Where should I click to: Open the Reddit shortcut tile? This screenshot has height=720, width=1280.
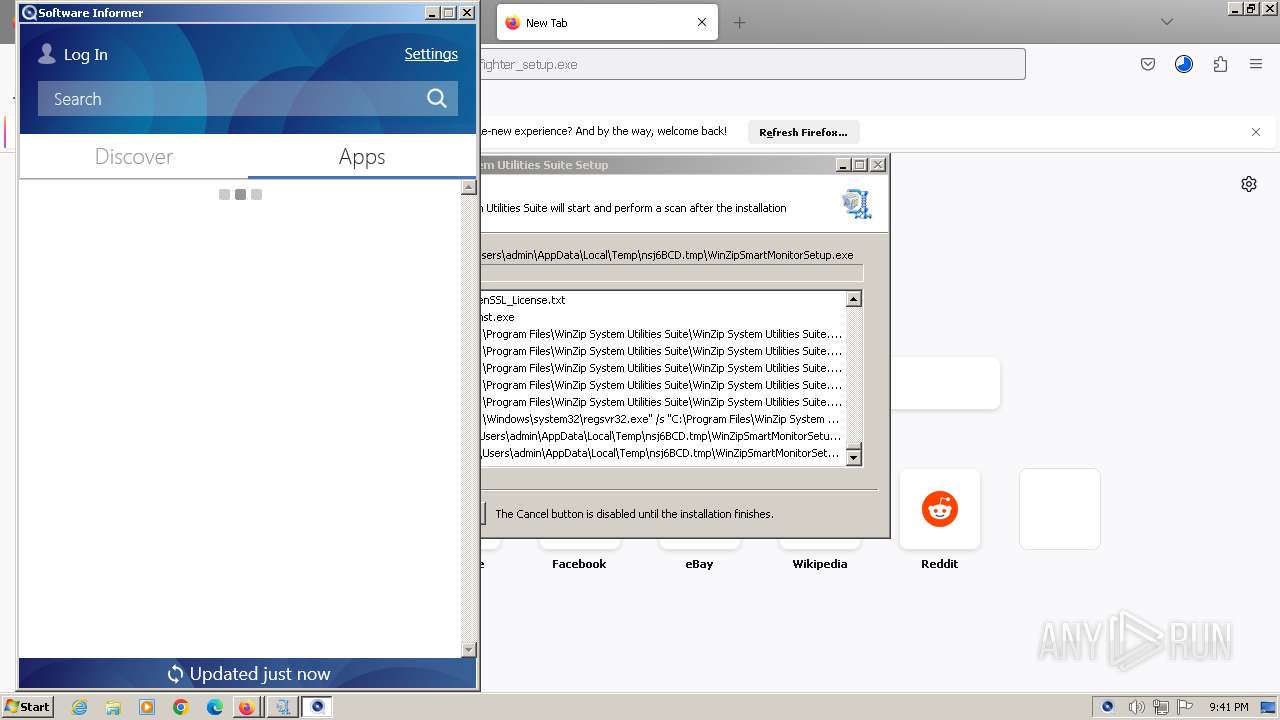coord(940,509)
